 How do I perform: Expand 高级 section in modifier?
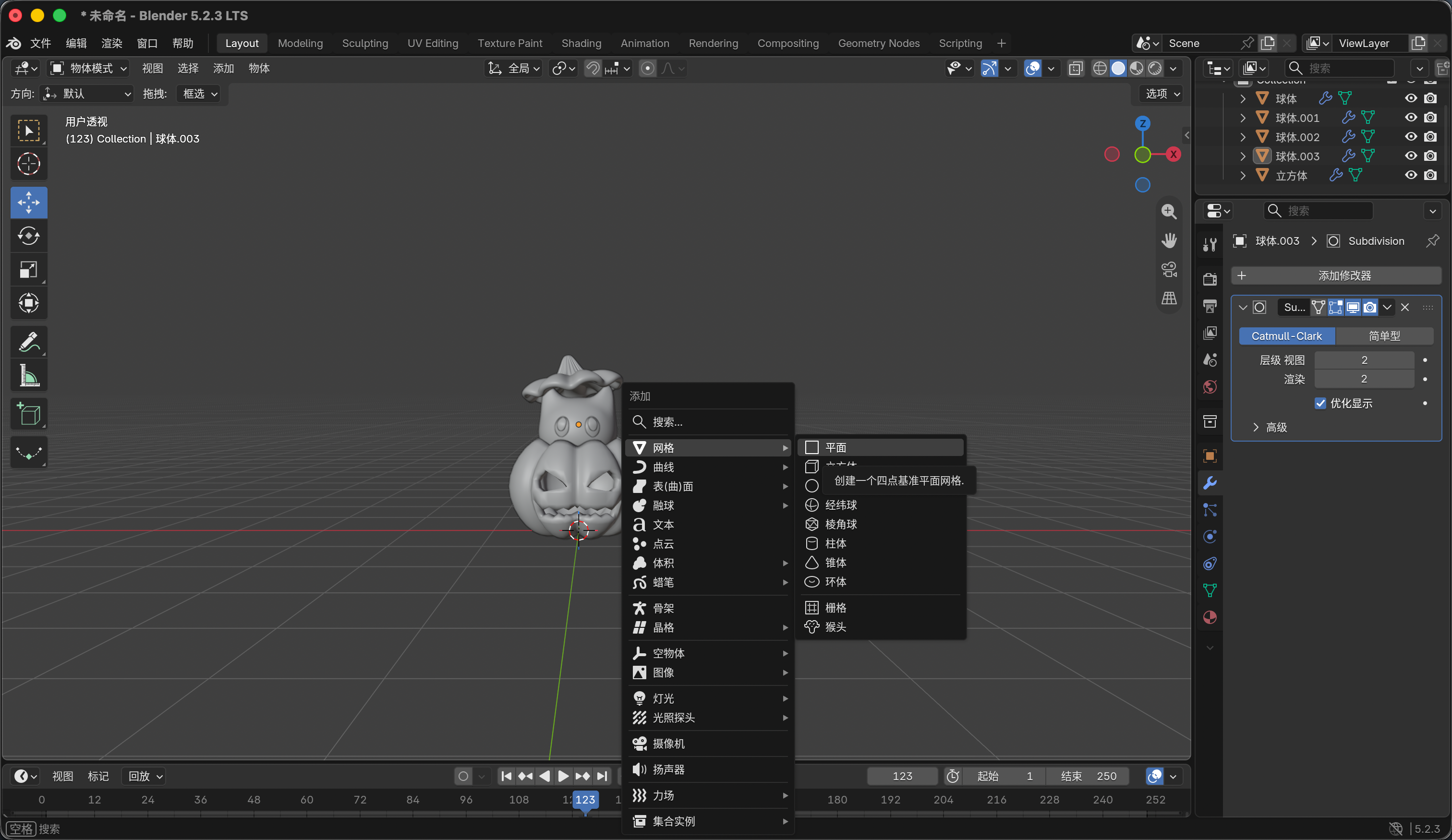click(1270, 427)
